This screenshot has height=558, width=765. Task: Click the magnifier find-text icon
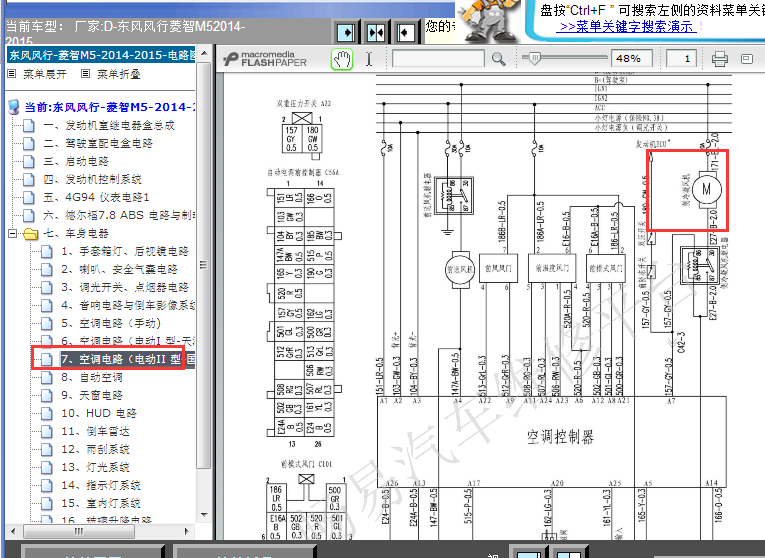pyautogui.click(x=499, y=59)
